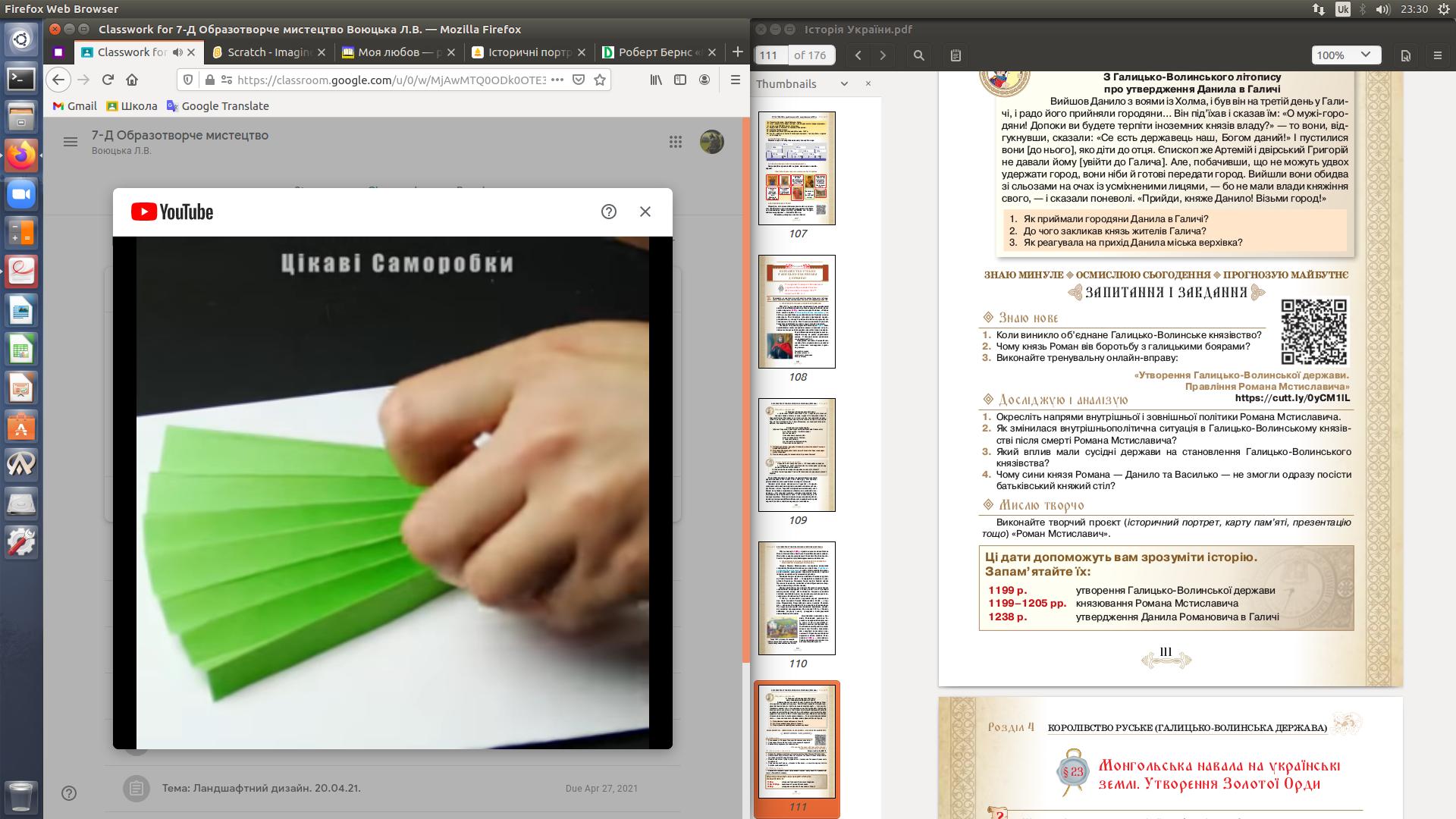
Task: Toggle the PDF sidebar pane button
Action: coord(955,55)
